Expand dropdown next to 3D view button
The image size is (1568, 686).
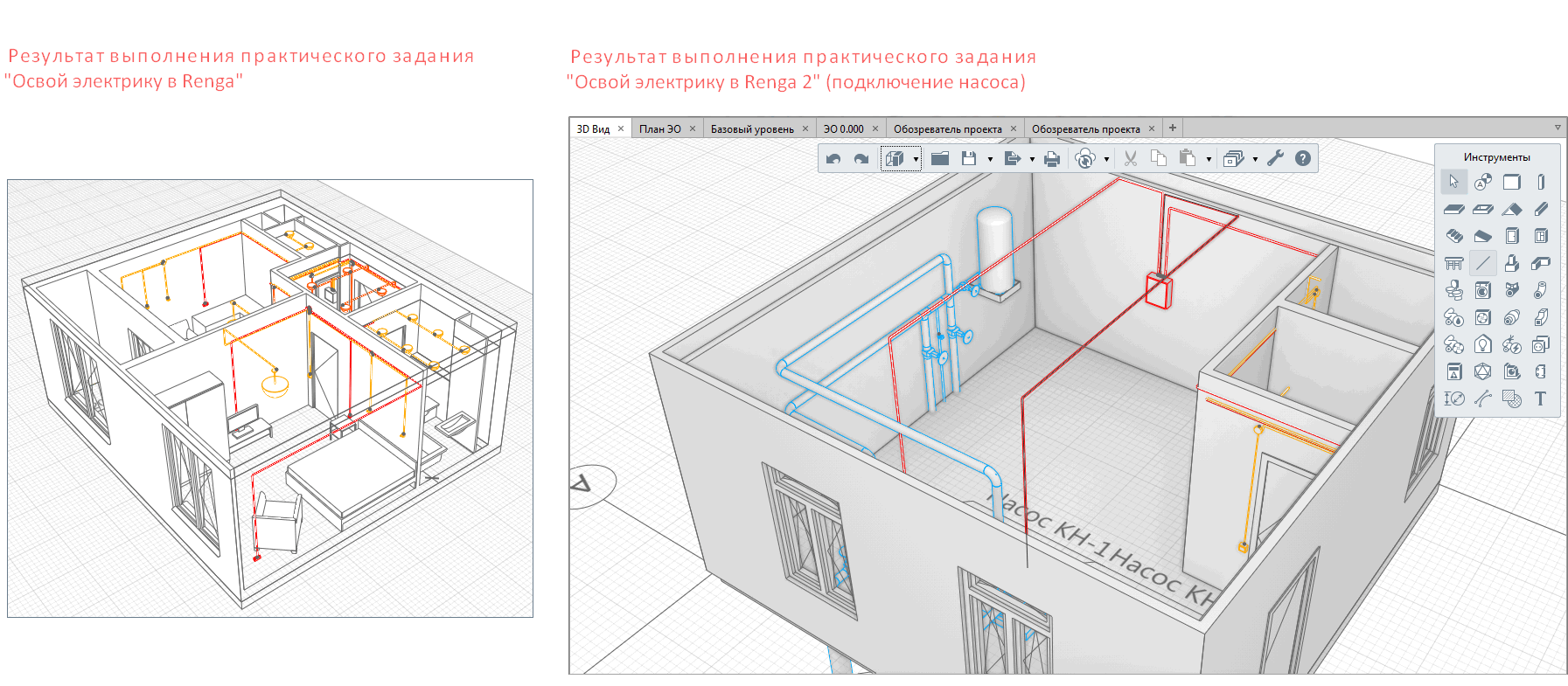click(916, 159)
